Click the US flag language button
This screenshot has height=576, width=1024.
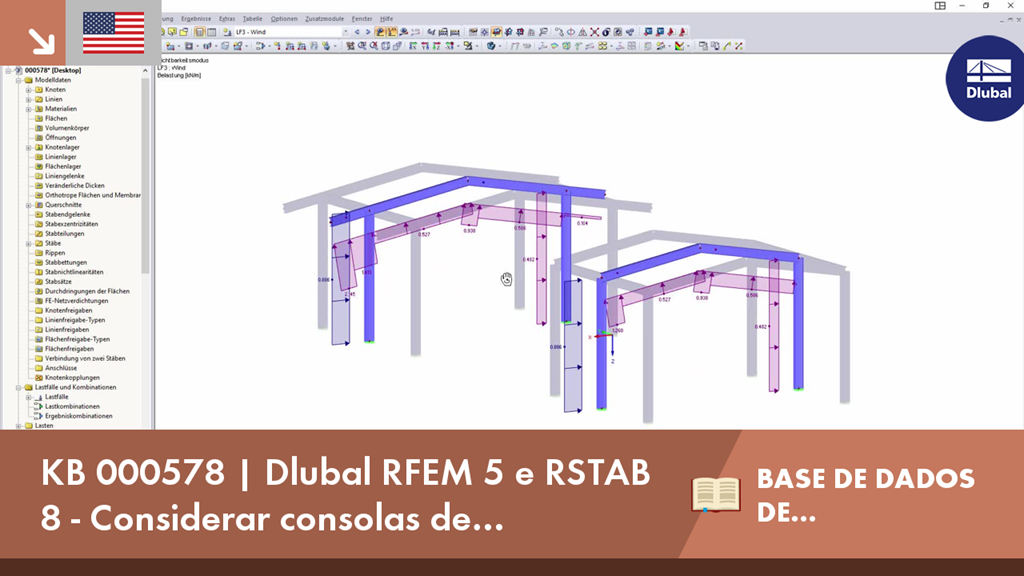click(114, 33)
